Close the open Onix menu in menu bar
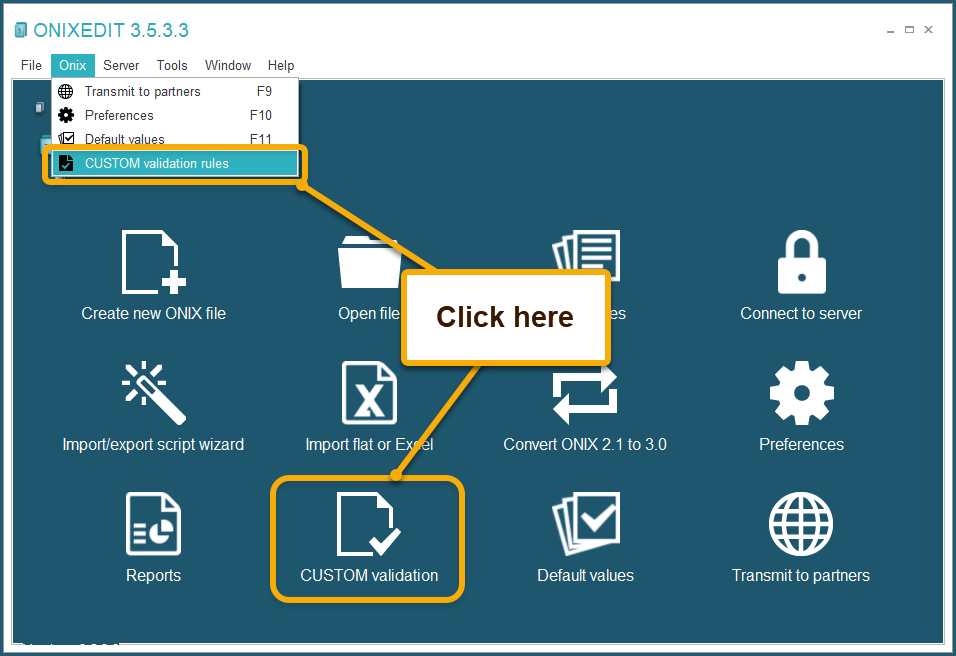The width and height of the screenshot is (956, 656). (x=73, y=65)
